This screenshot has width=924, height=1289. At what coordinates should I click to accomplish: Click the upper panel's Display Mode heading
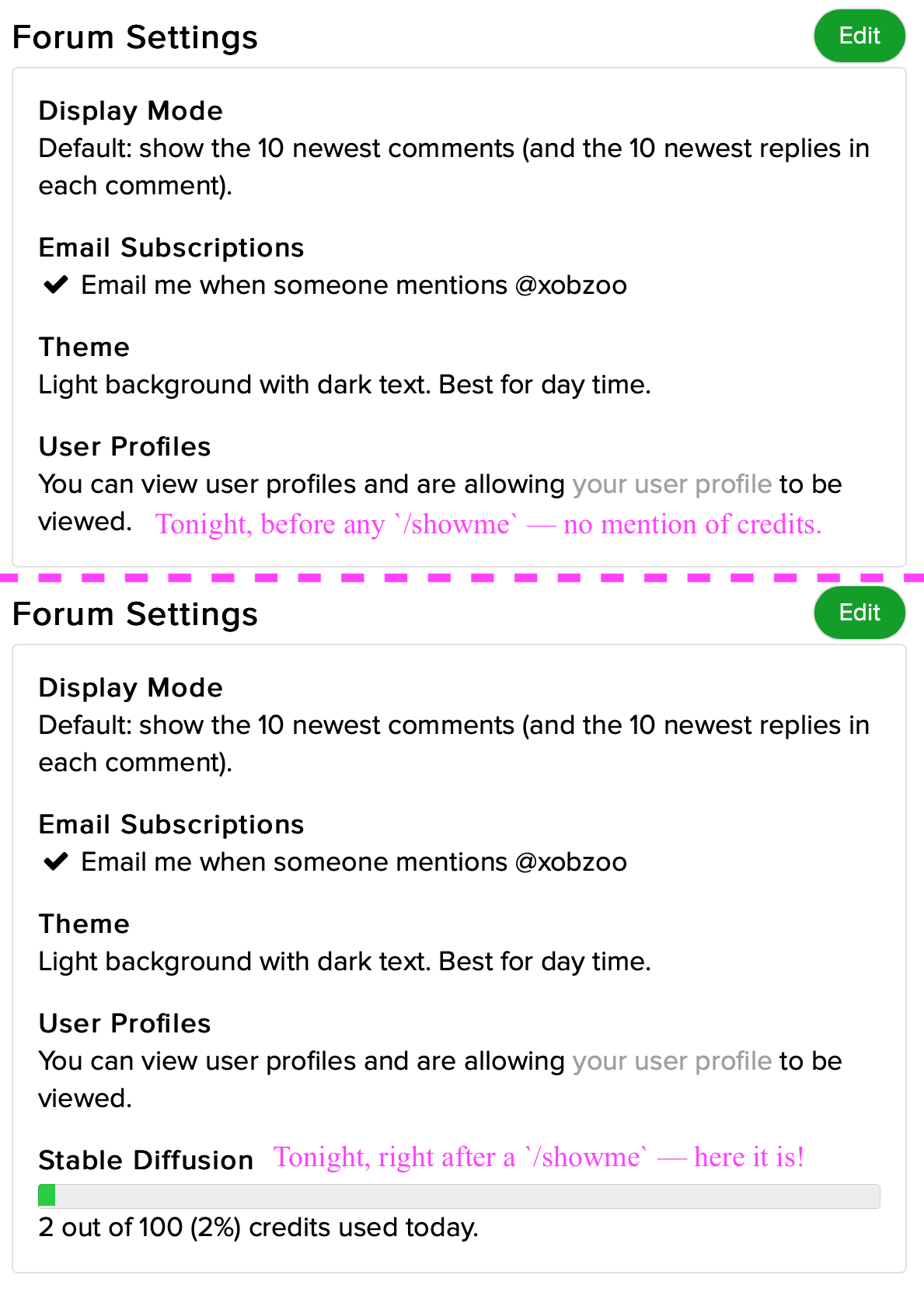(x=131, y=111)
